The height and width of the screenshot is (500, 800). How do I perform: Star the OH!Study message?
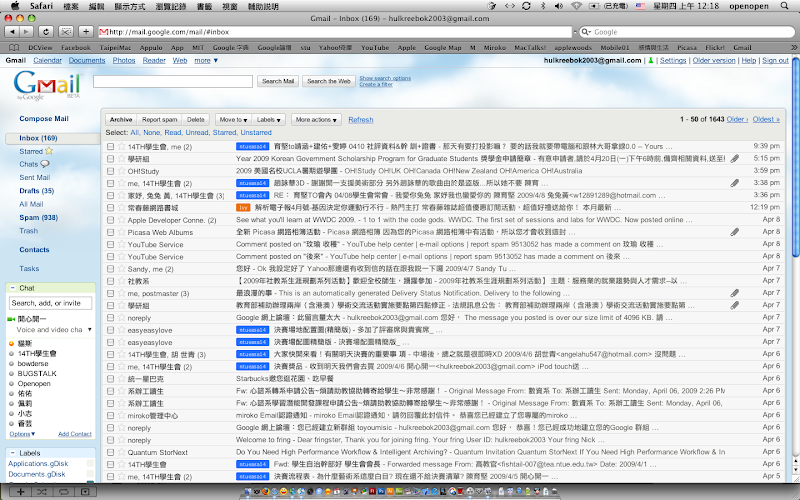121,171
